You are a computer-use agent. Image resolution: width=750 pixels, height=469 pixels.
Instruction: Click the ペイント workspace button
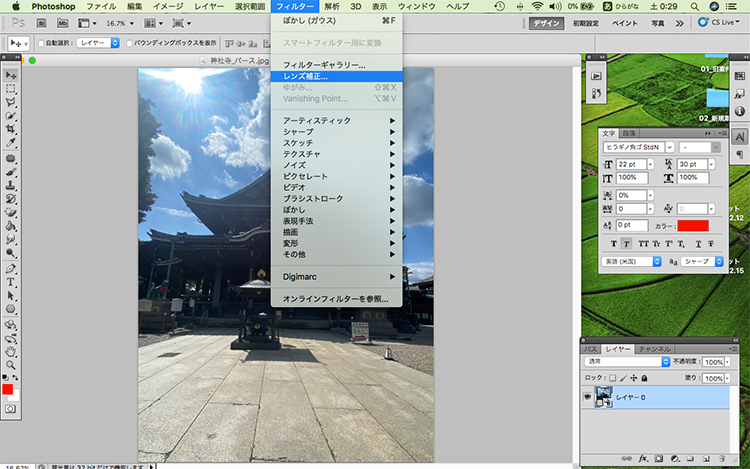[x=625, y=23]
